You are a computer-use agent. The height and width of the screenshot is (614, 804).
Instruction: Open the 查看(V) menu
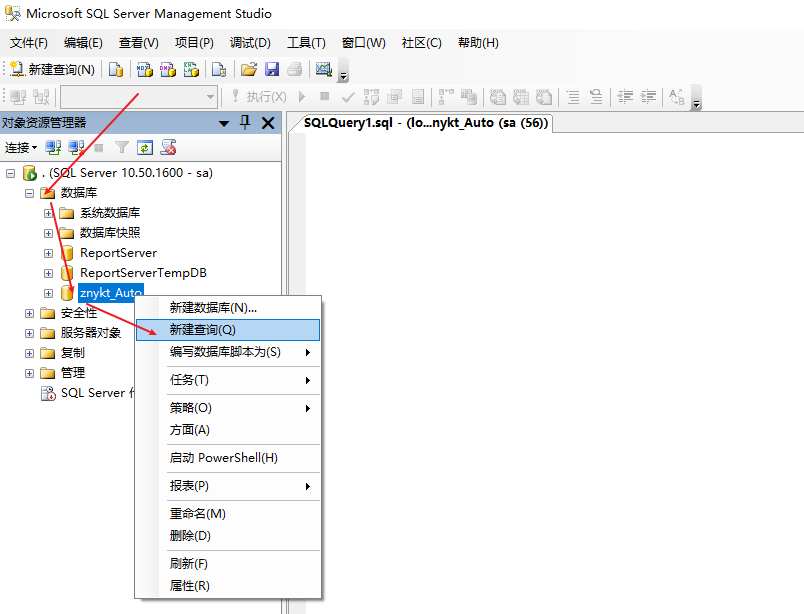138,43
